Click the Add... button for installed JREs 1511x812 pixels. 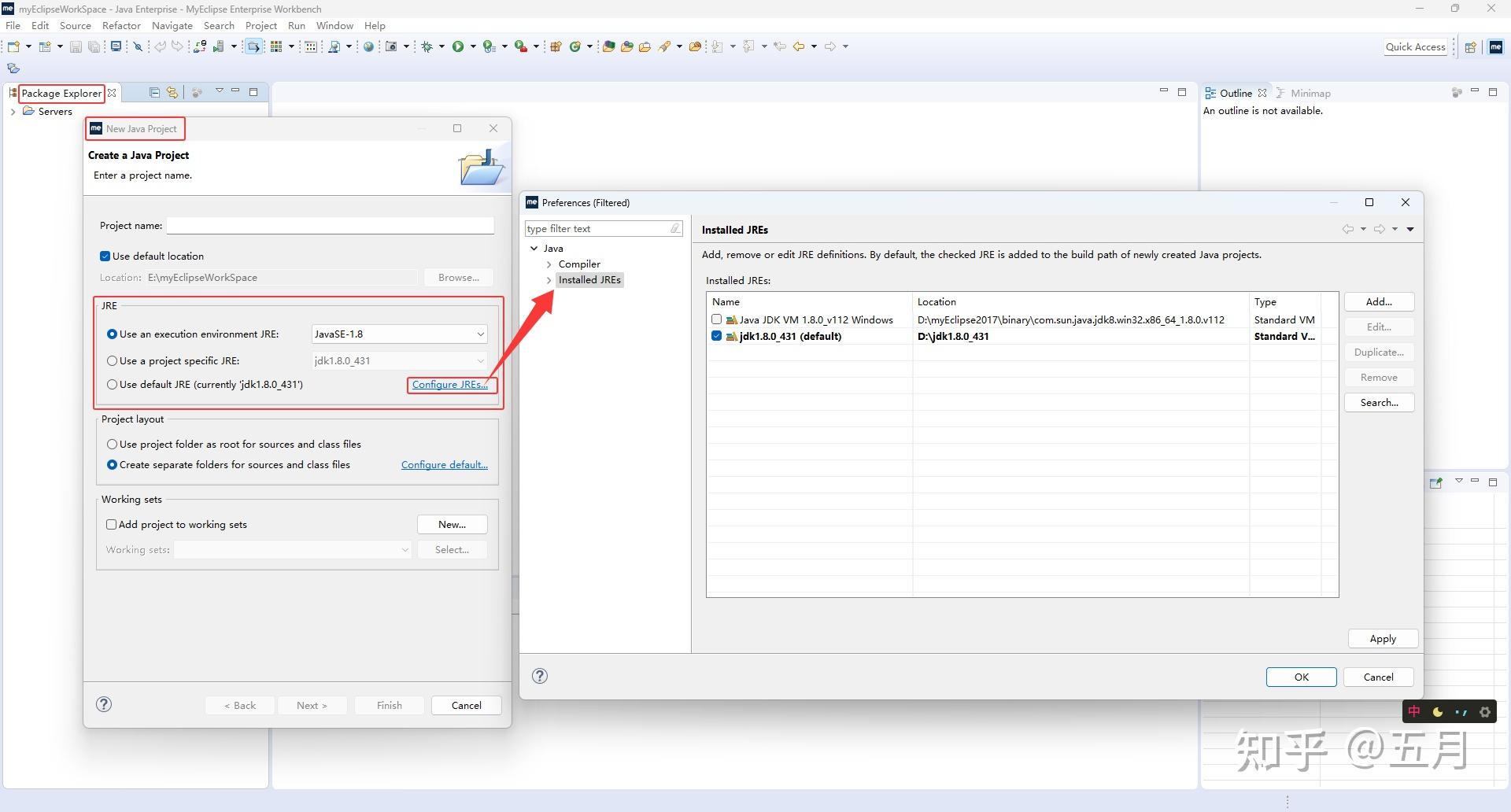click(1379, 301)
